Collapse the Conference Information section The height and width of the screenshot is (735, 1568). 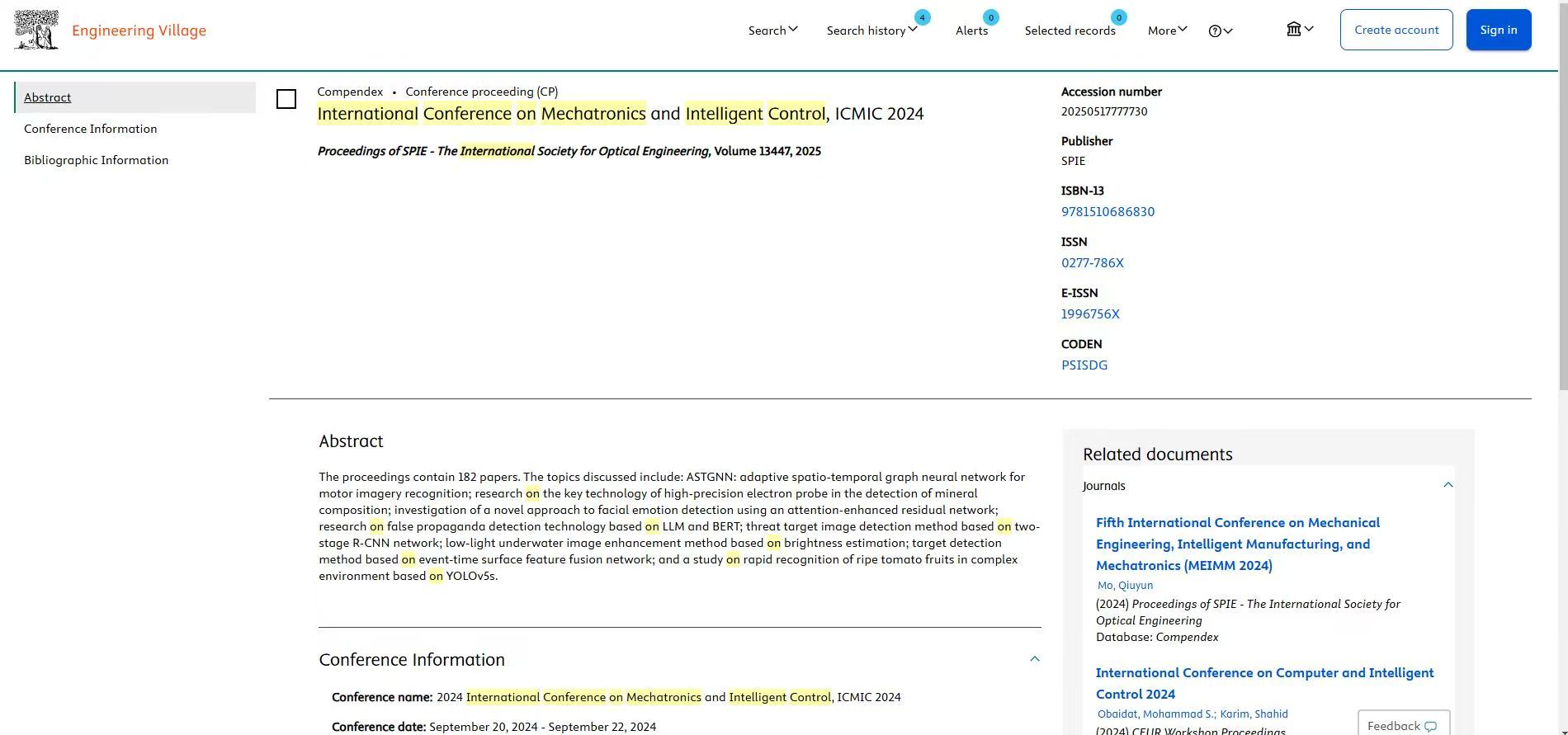(x=1035, y=659)
